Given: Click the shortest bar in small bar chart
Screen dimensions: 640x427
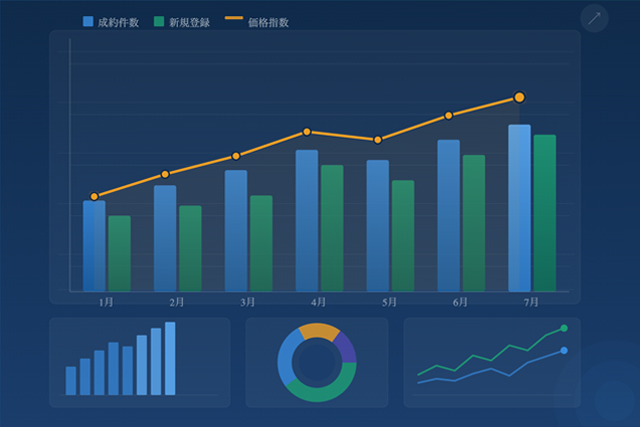Looking at the screenshot, I should [71, 381].
